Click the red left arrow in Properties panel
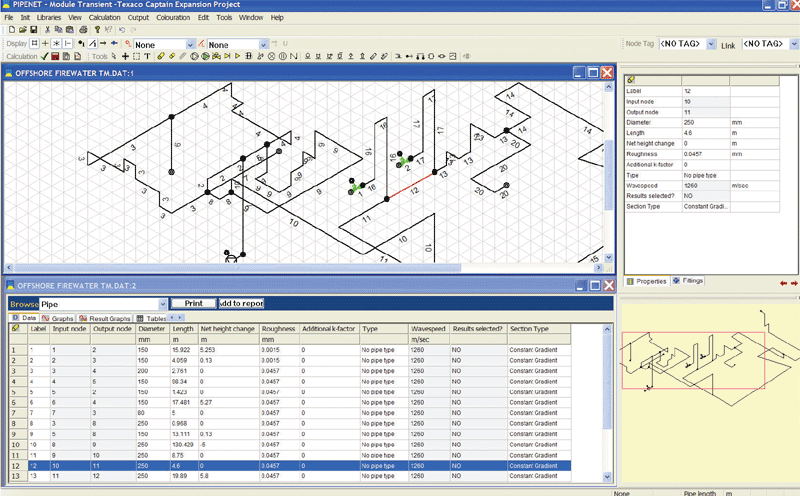Viewport: 800px width, 496px height. coord(783,283)
